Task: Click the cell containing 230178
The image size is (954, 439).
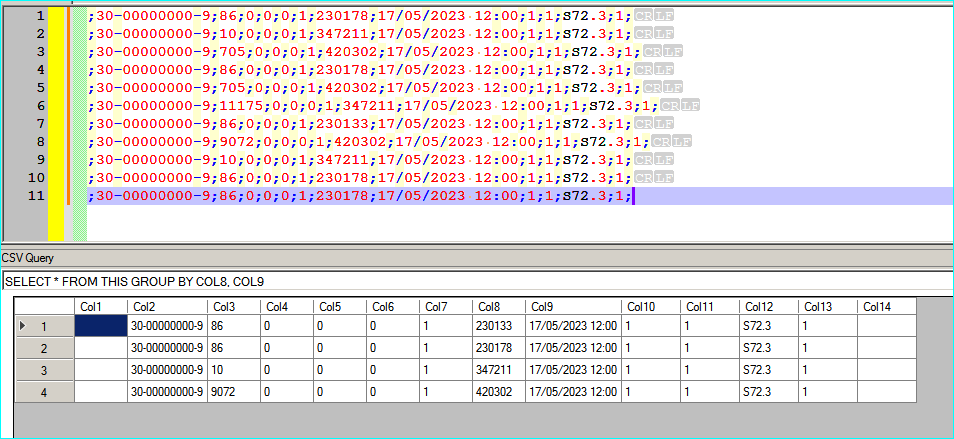Action: [x=499, y=348]
